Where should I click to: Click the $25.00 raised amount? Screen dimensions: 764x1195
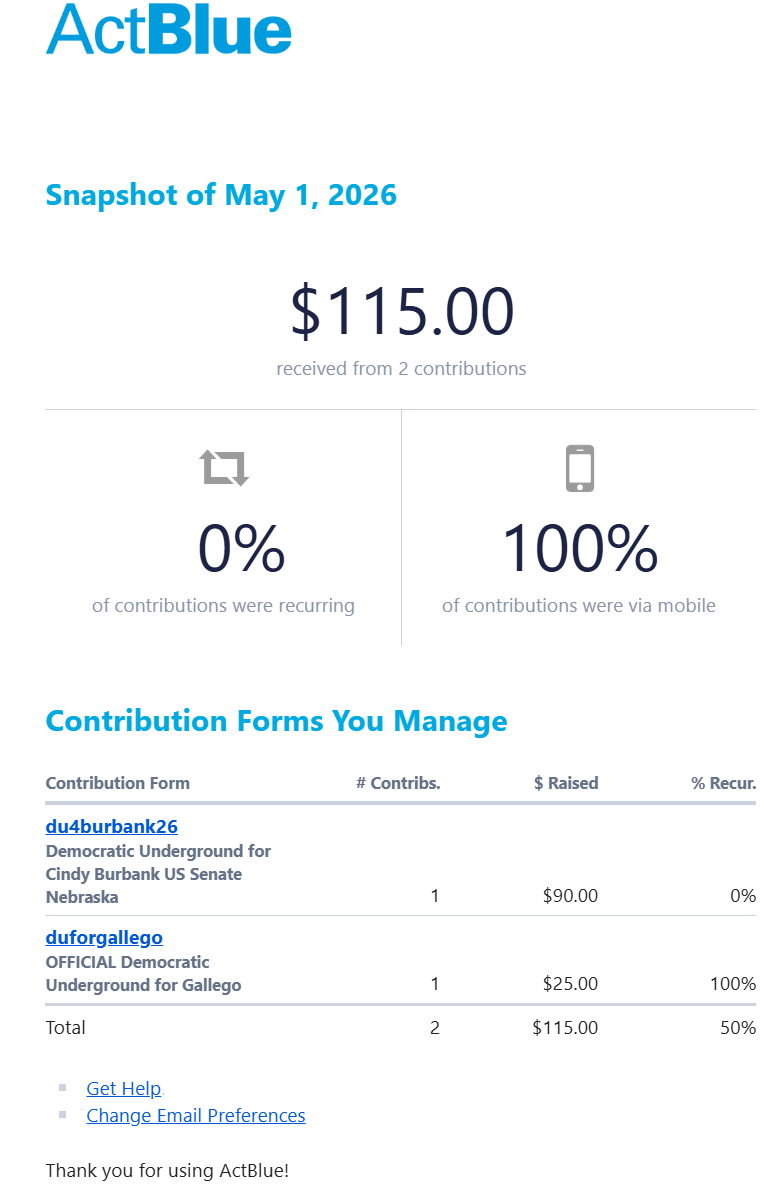pos(570,984)
